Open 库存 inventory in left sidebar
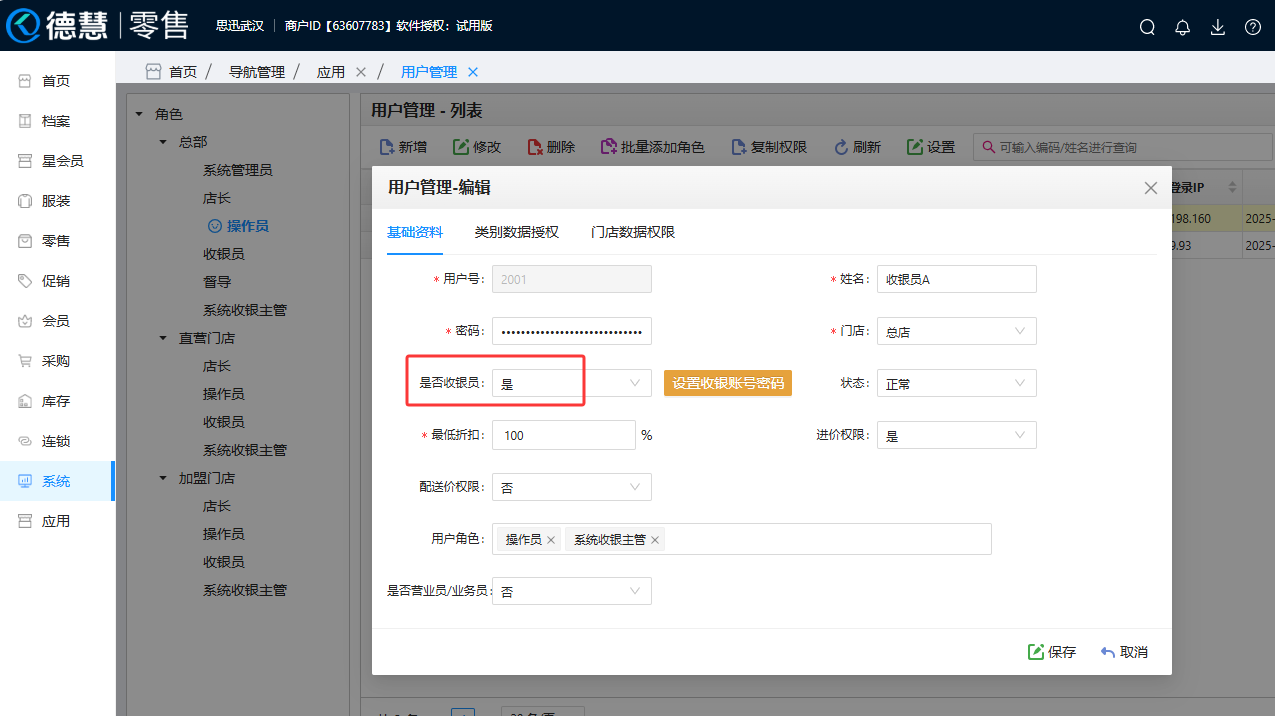The image size is (1275, 716). click(56, 401)
